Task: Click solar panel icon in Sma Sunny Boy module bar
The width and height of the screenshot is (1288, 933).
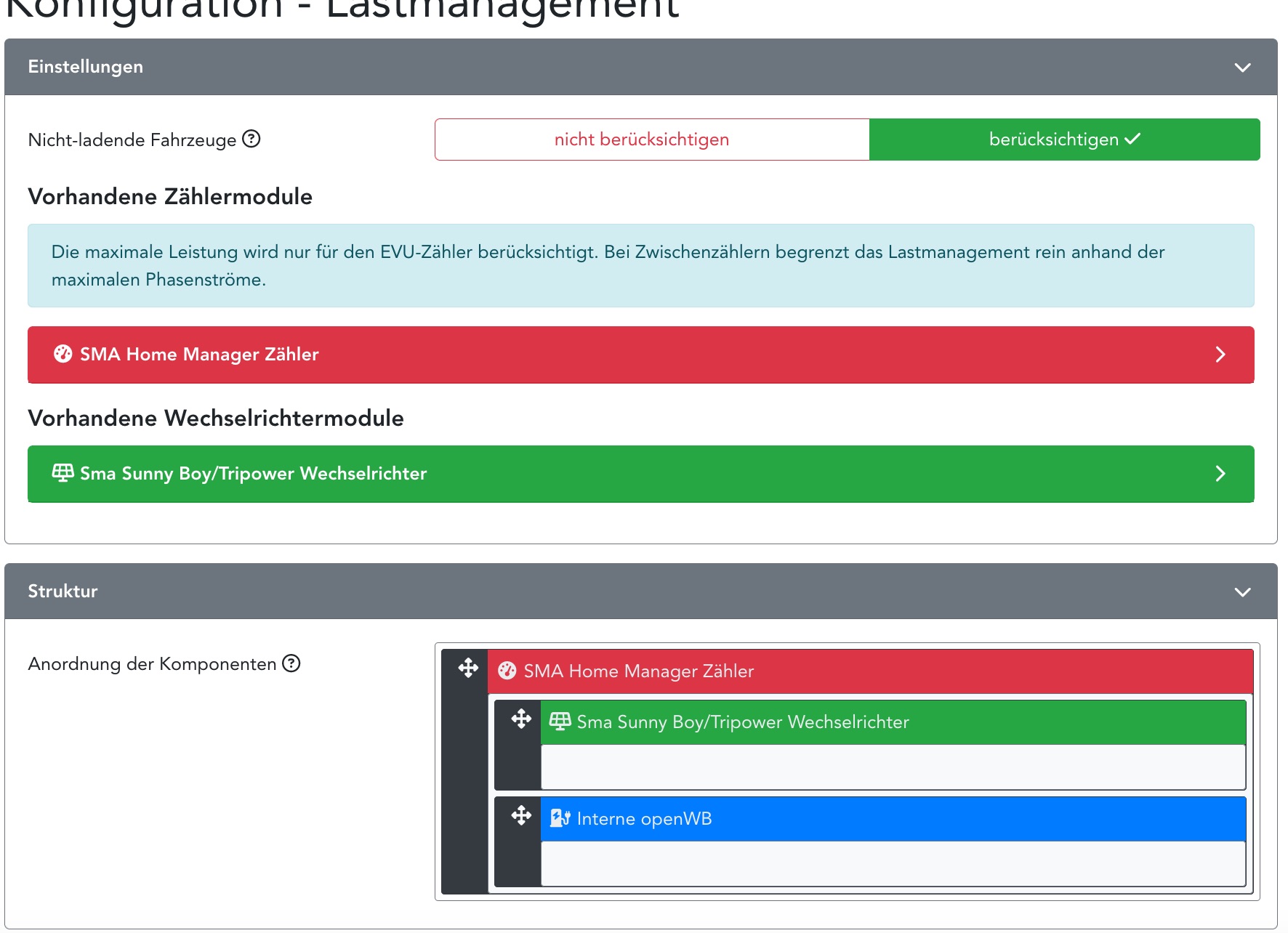Action: pyautogui.click(x=63, y=473)
